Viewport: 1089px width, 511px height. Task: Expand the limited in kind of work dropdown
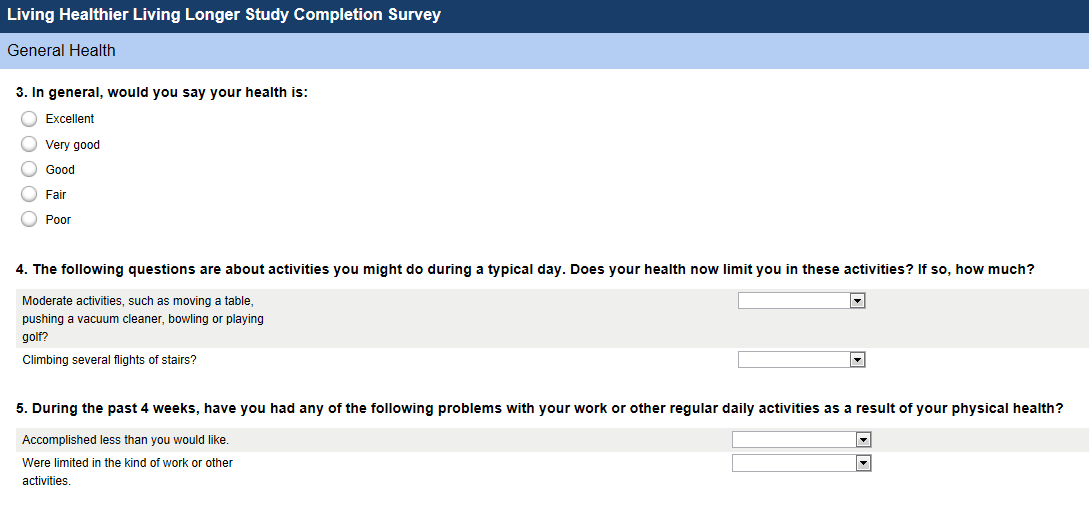[x=801, y=463]
